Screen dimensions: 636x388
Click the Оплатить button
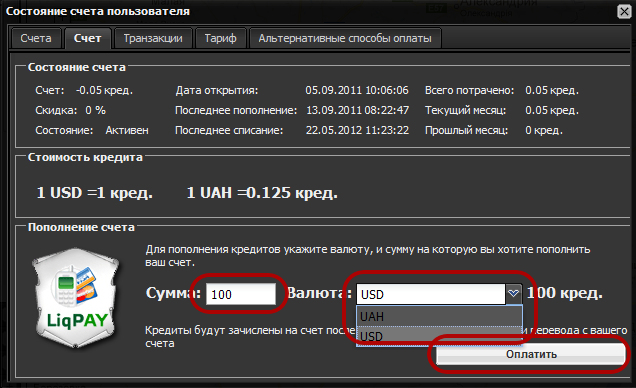click(x=531, y=354)
